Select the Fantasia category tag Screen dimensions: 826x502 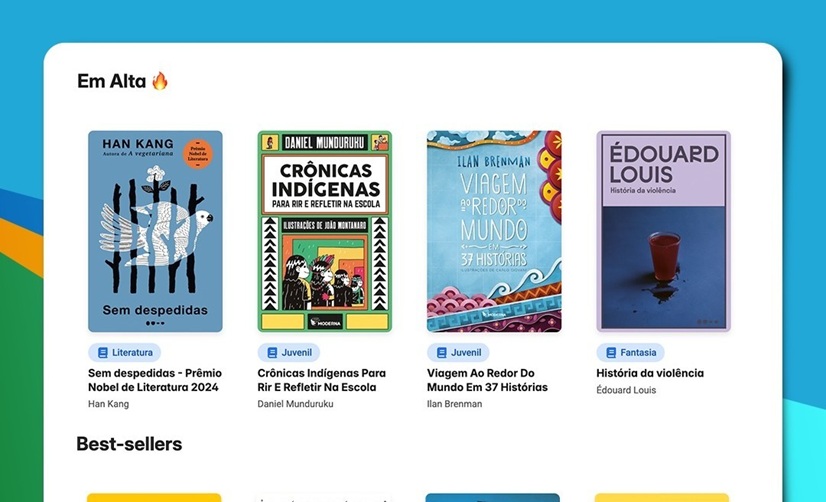pyautogui.click(x=631, y=352)
